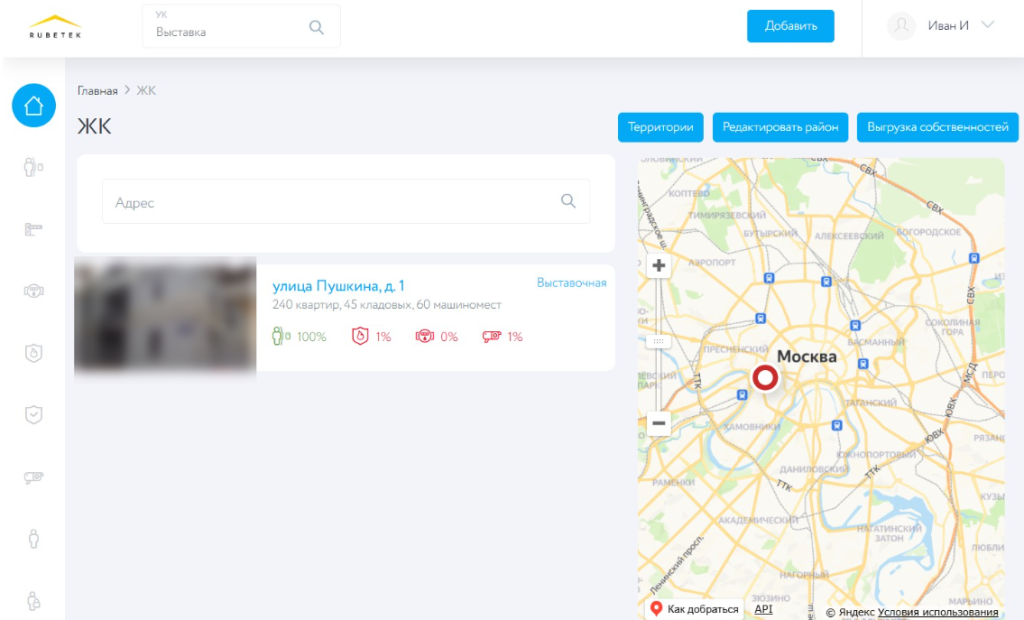
Task: Click the search icon in the УК field
Action: click(316, 27)
